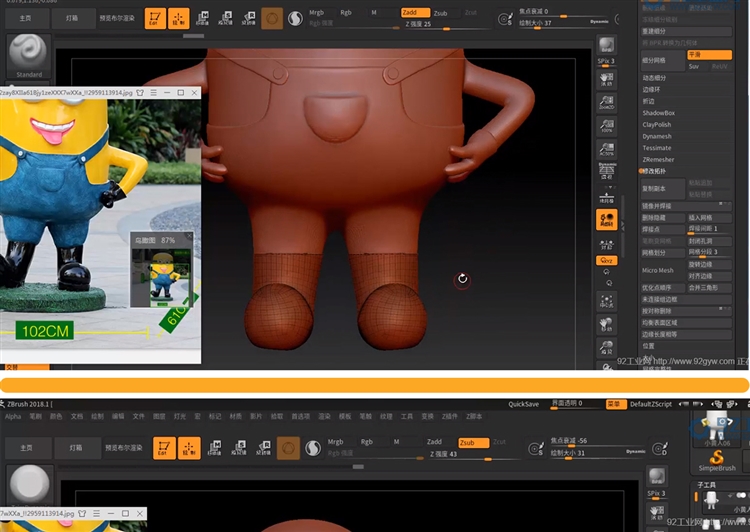750x532 pixels.
Task: Click the AC50% antialiased half-size icon
Action: pos(607,149)
